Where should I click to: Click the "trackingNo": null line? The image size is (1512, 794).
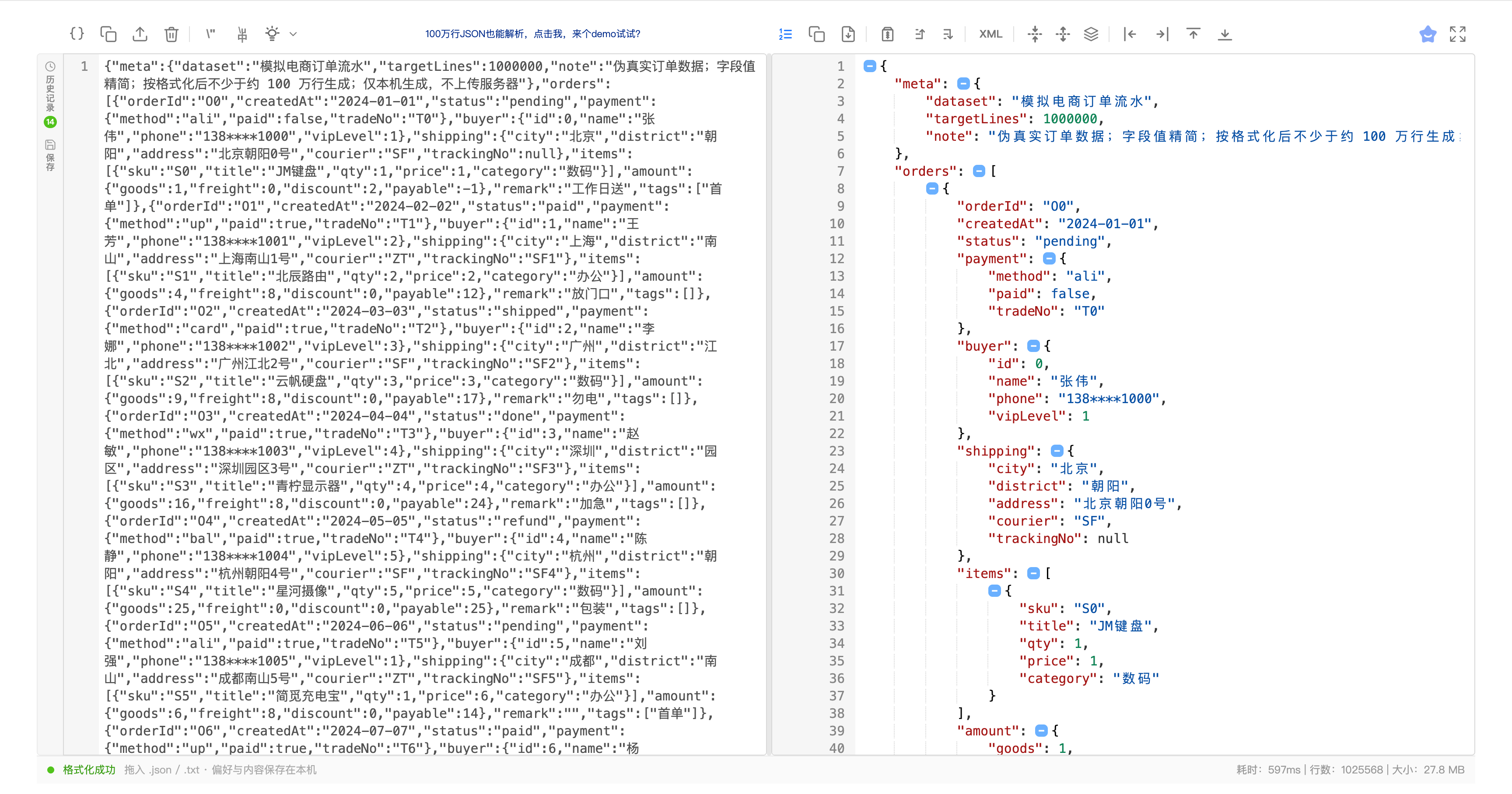click(1058, 538)
